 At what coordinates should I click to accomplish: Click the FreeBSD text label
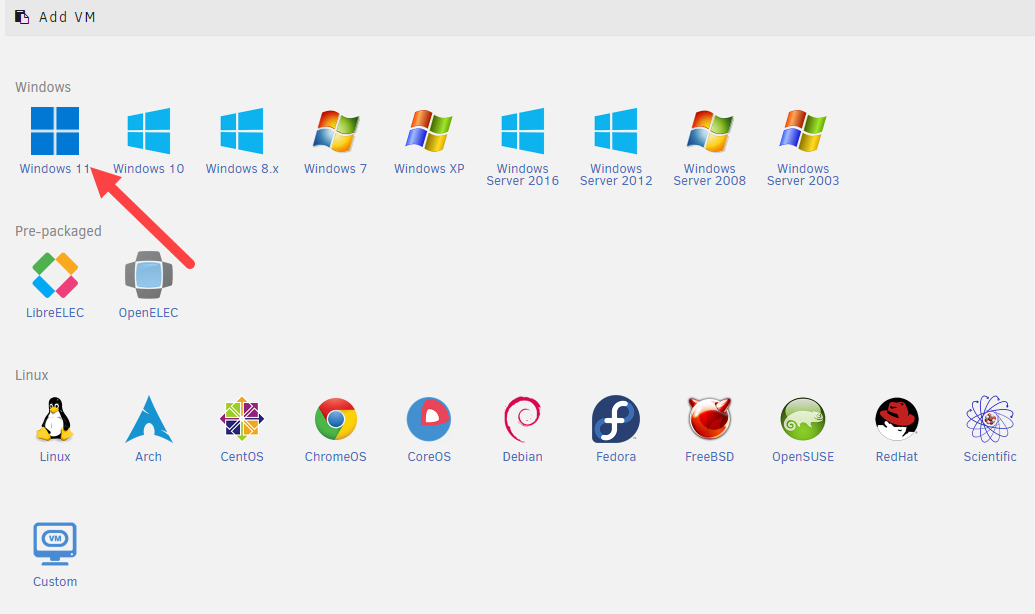coord(710,457)
